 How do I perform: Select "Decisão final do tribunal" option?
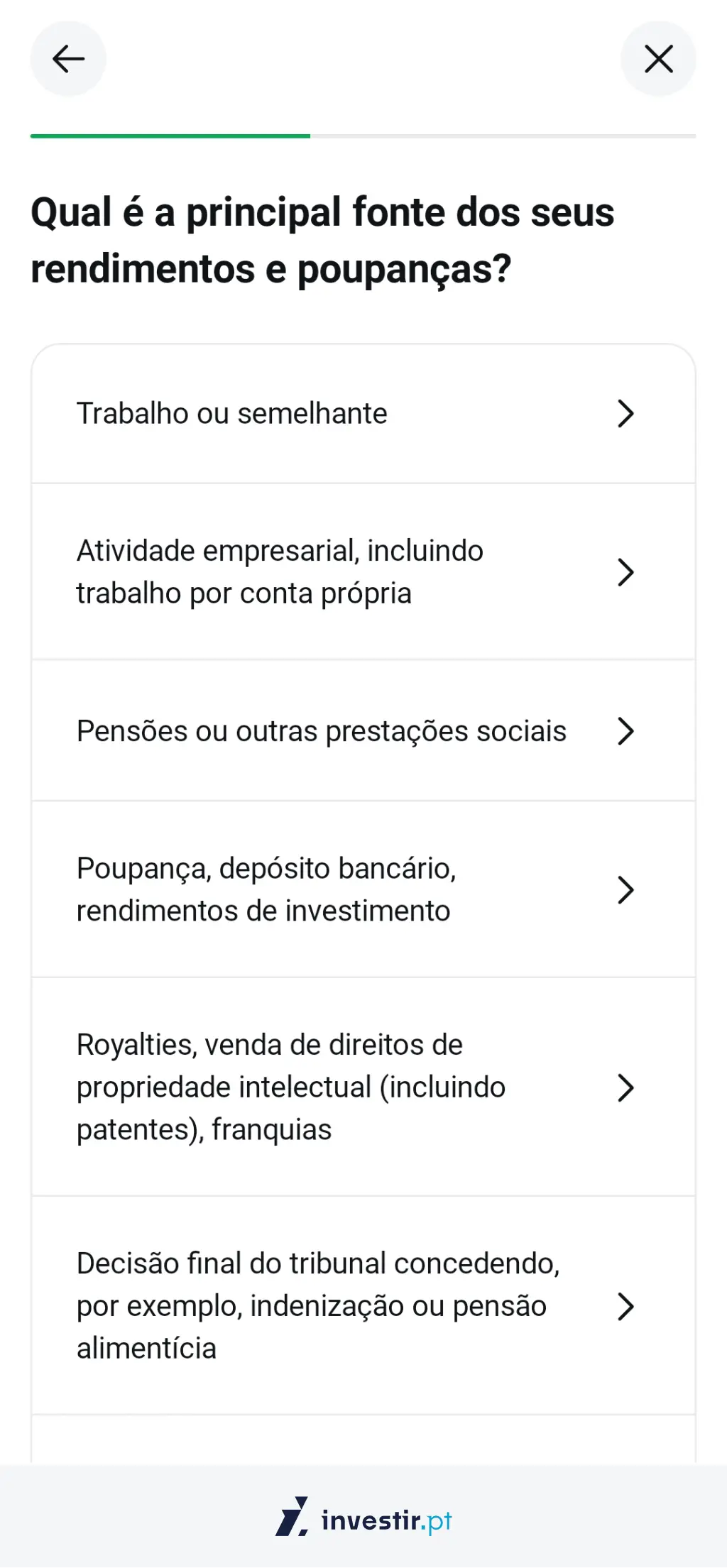tap(318, 1305)
